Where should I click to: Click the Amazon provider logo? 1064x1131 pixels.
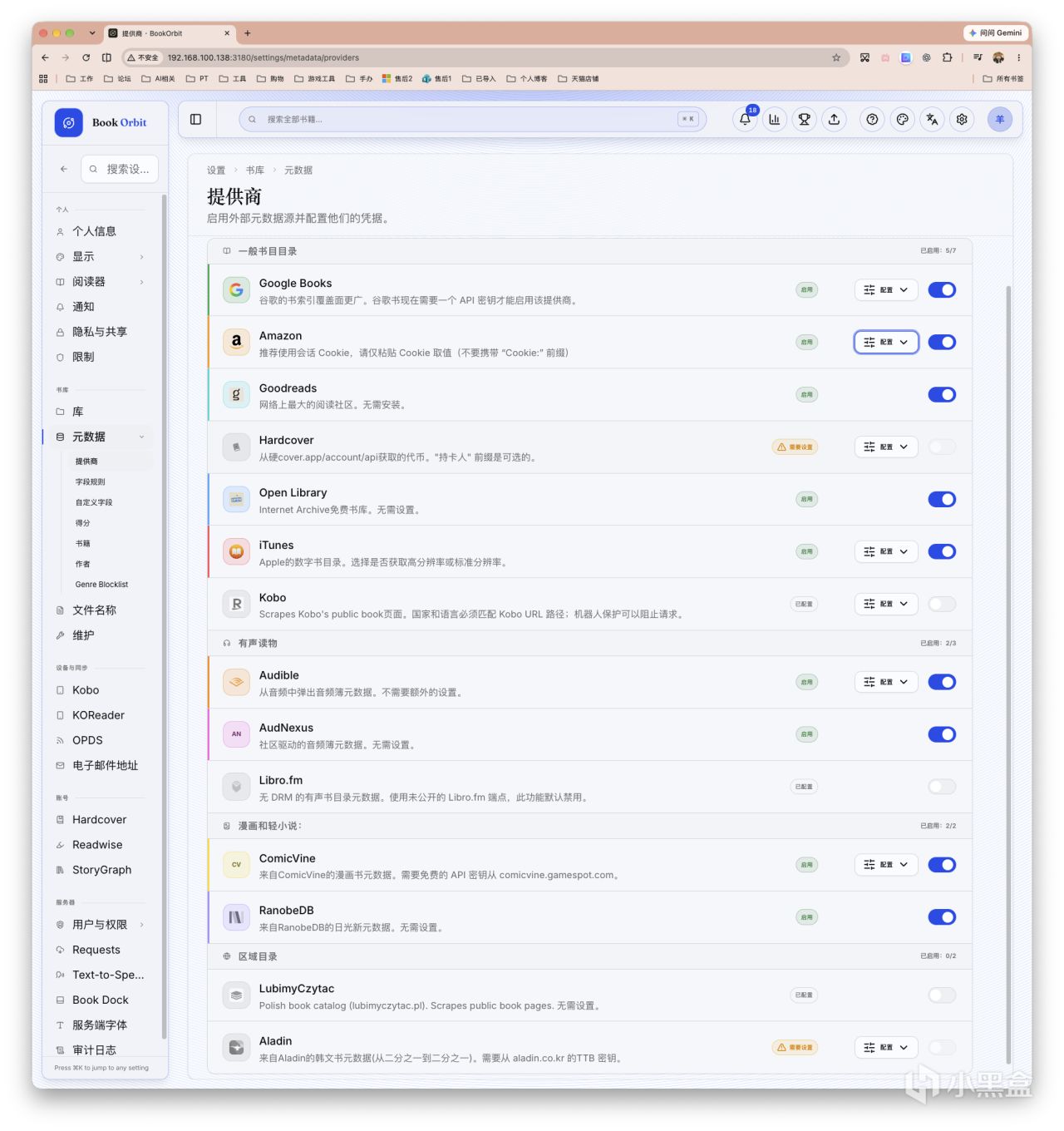[x=236, y=343]
